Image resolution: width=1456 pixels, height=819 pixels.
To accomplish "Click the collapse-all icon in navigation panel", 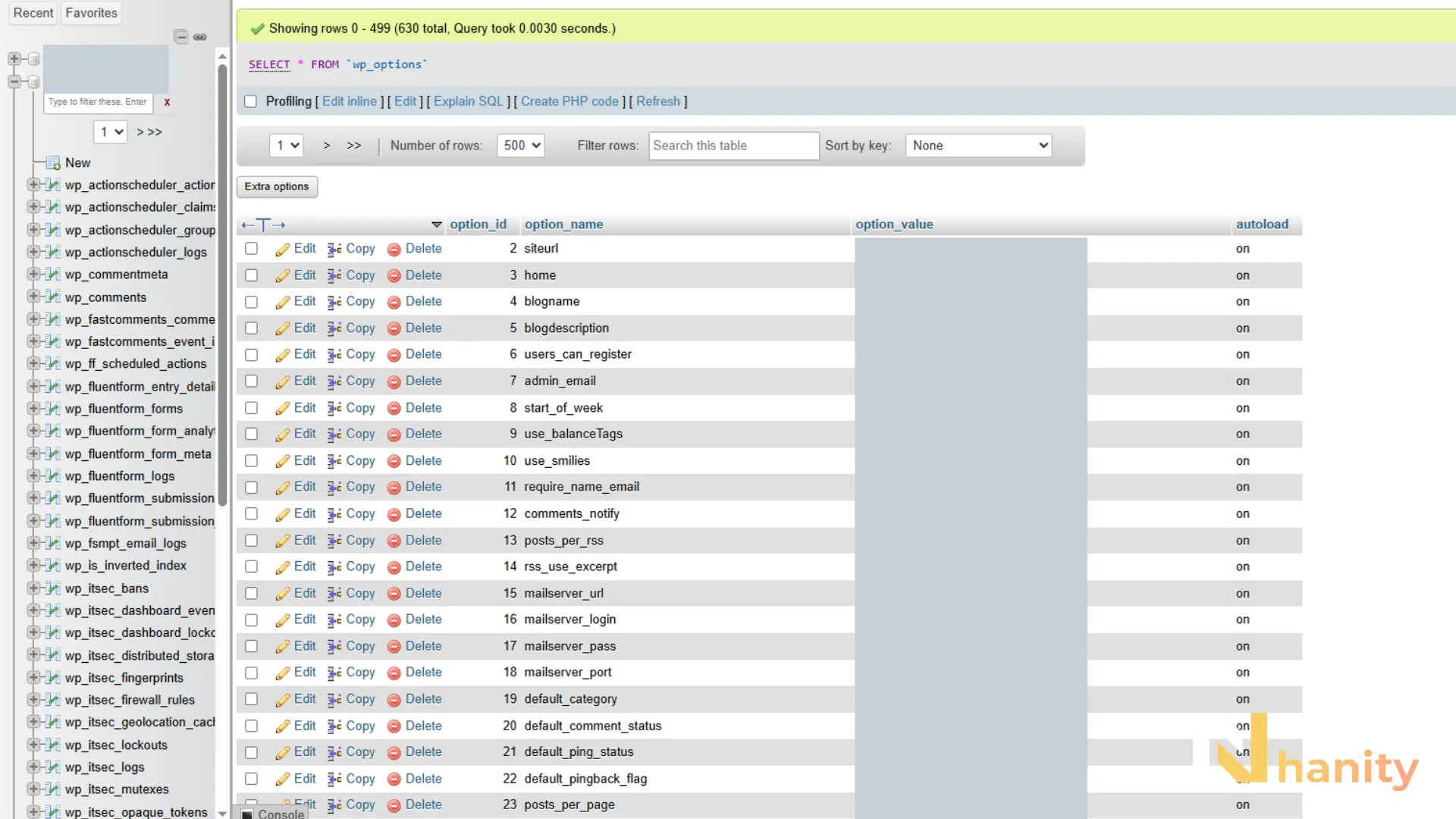I will (180, 36).
